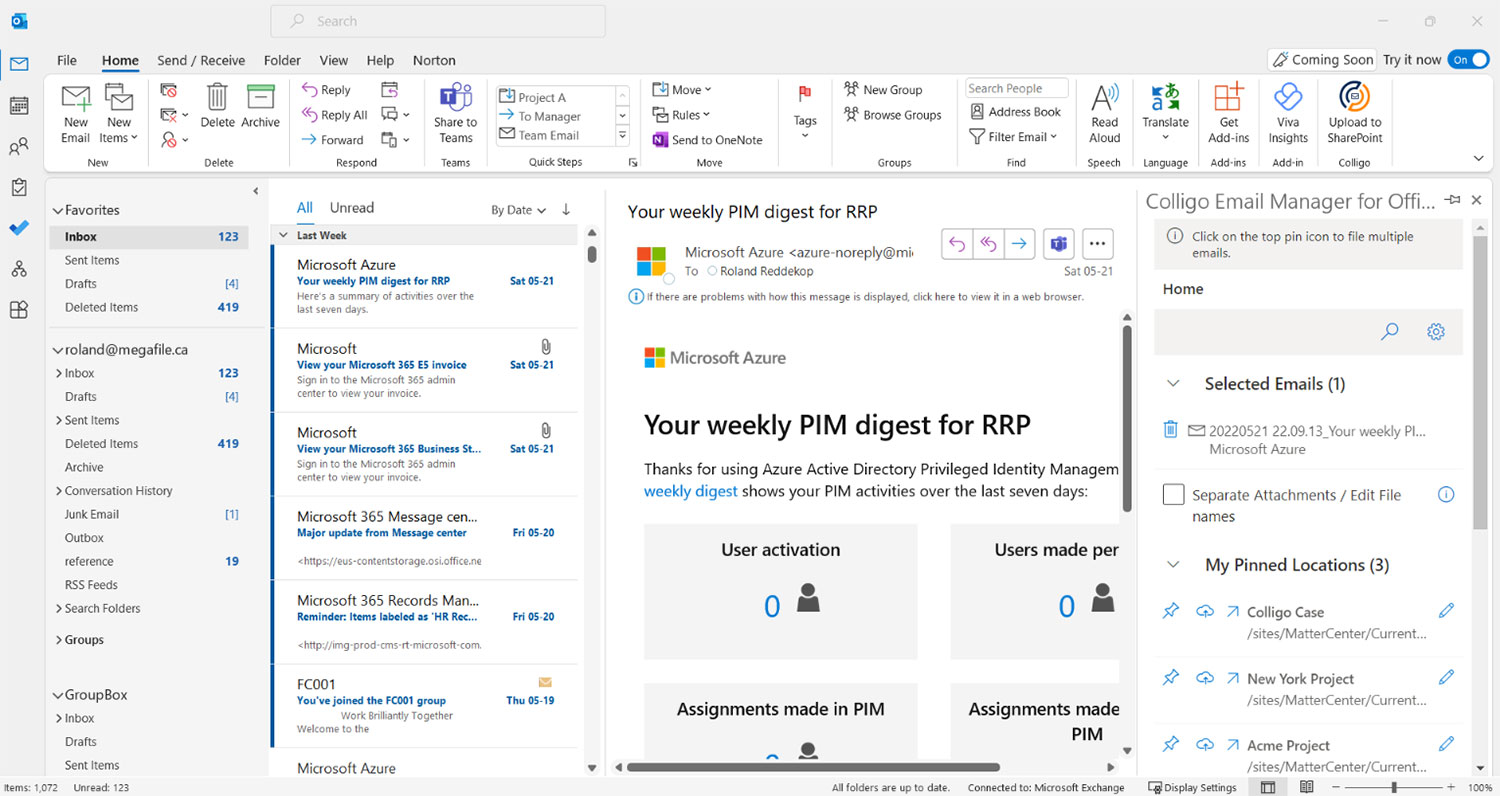Click the Search People field
Screen dimensions: 1500x796
click(1017, 88)
